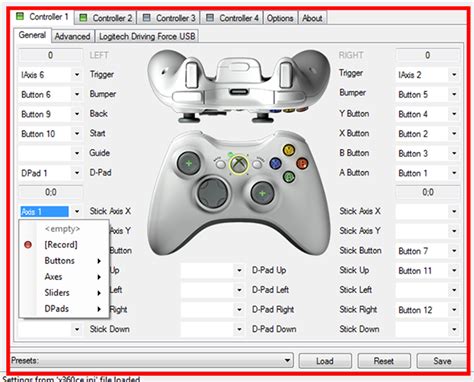Switch to the Controller 3 tab

(x=169, y=18)
